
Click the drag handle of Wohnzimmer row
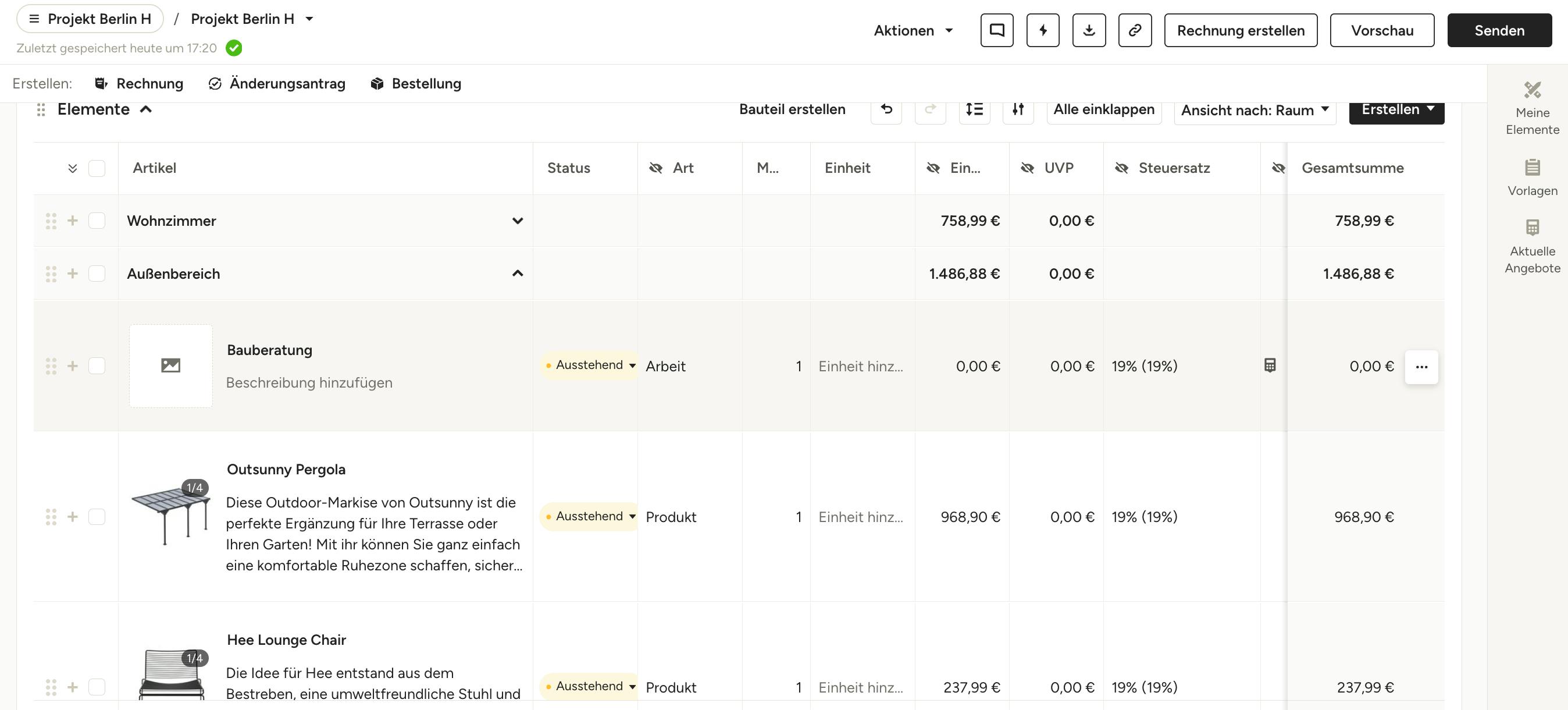pos(51,221)
